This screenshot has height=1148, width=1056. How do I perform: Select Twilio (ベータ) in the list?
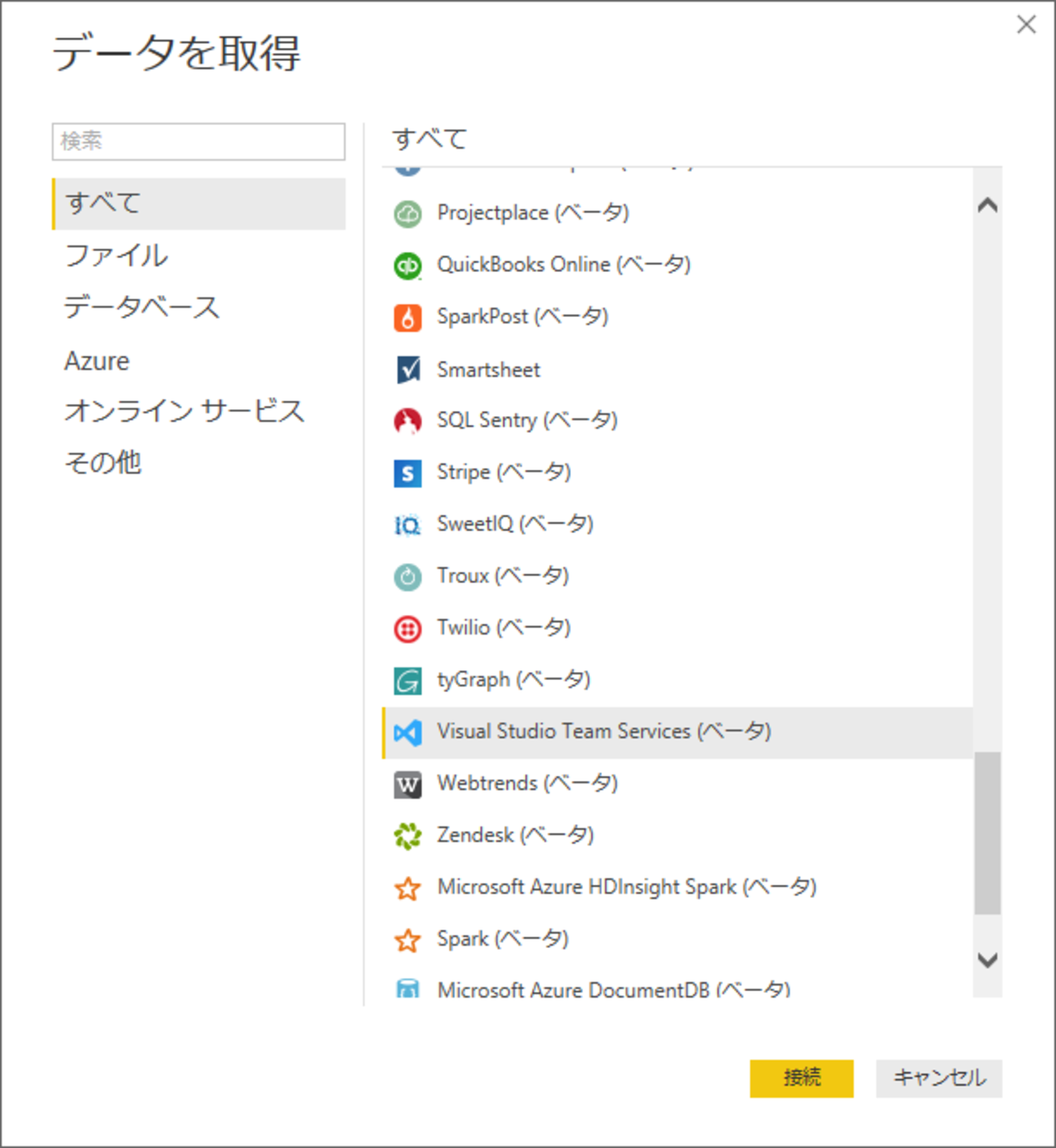coord(677,629)
